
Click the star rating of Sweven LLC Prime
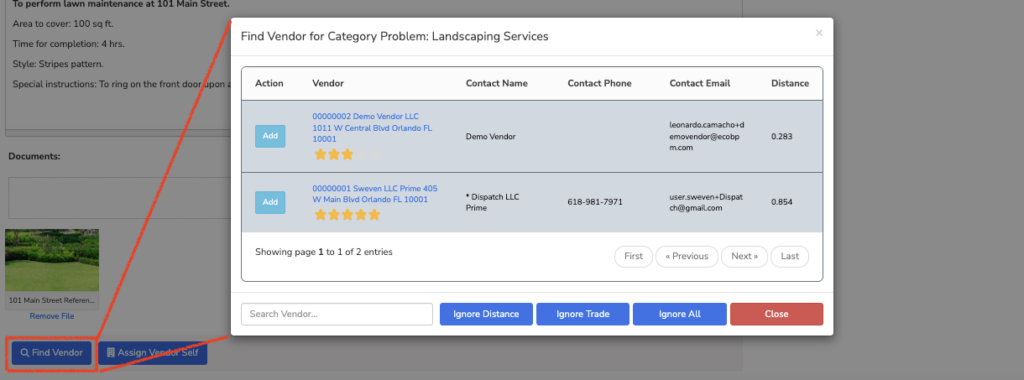coord(347,214)
